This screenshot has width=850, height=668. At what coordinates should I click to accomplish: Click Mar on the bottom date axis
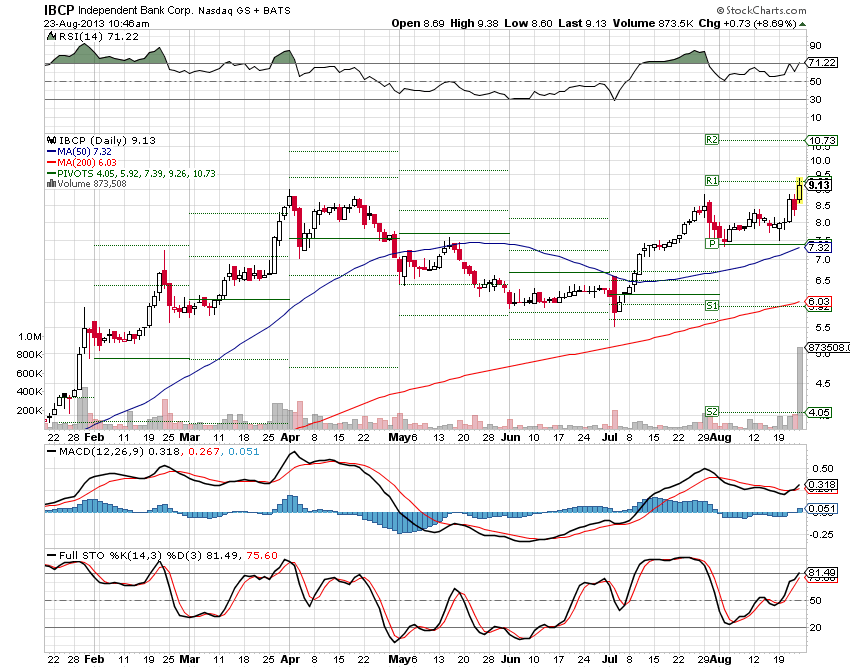189,659
